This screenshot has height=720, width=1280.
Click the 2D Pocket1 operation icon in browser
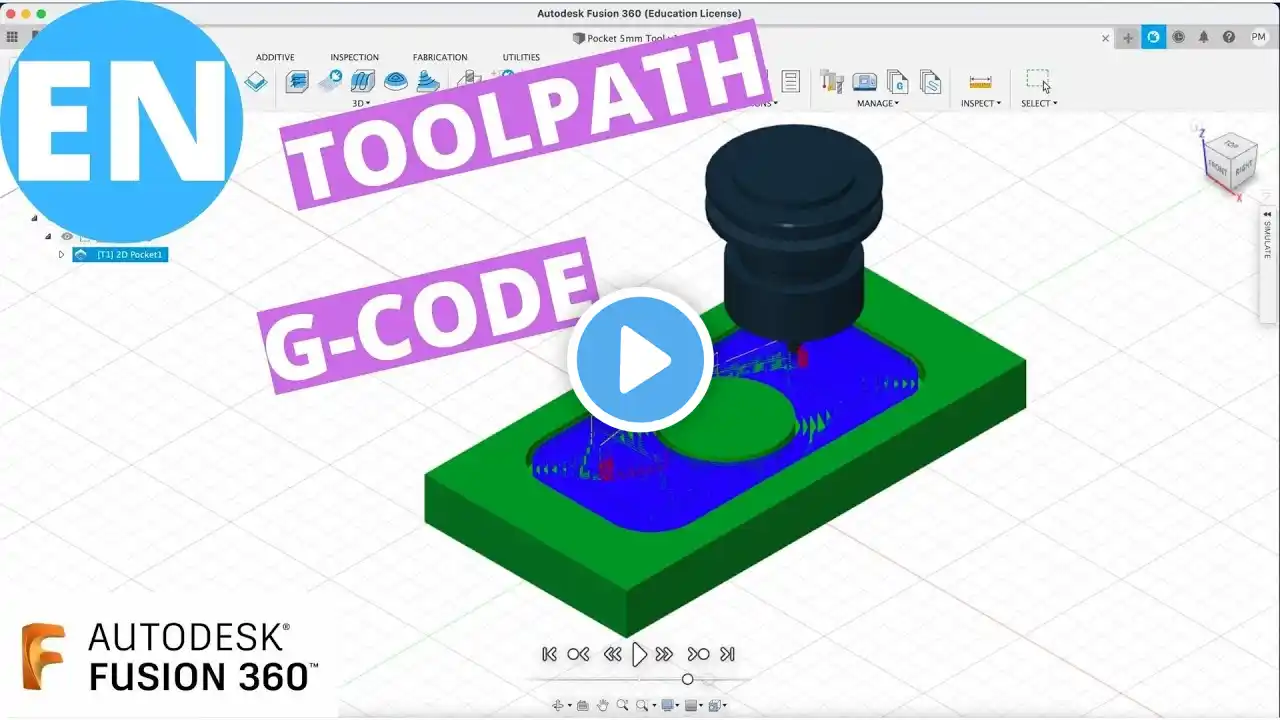pos(81,255)
